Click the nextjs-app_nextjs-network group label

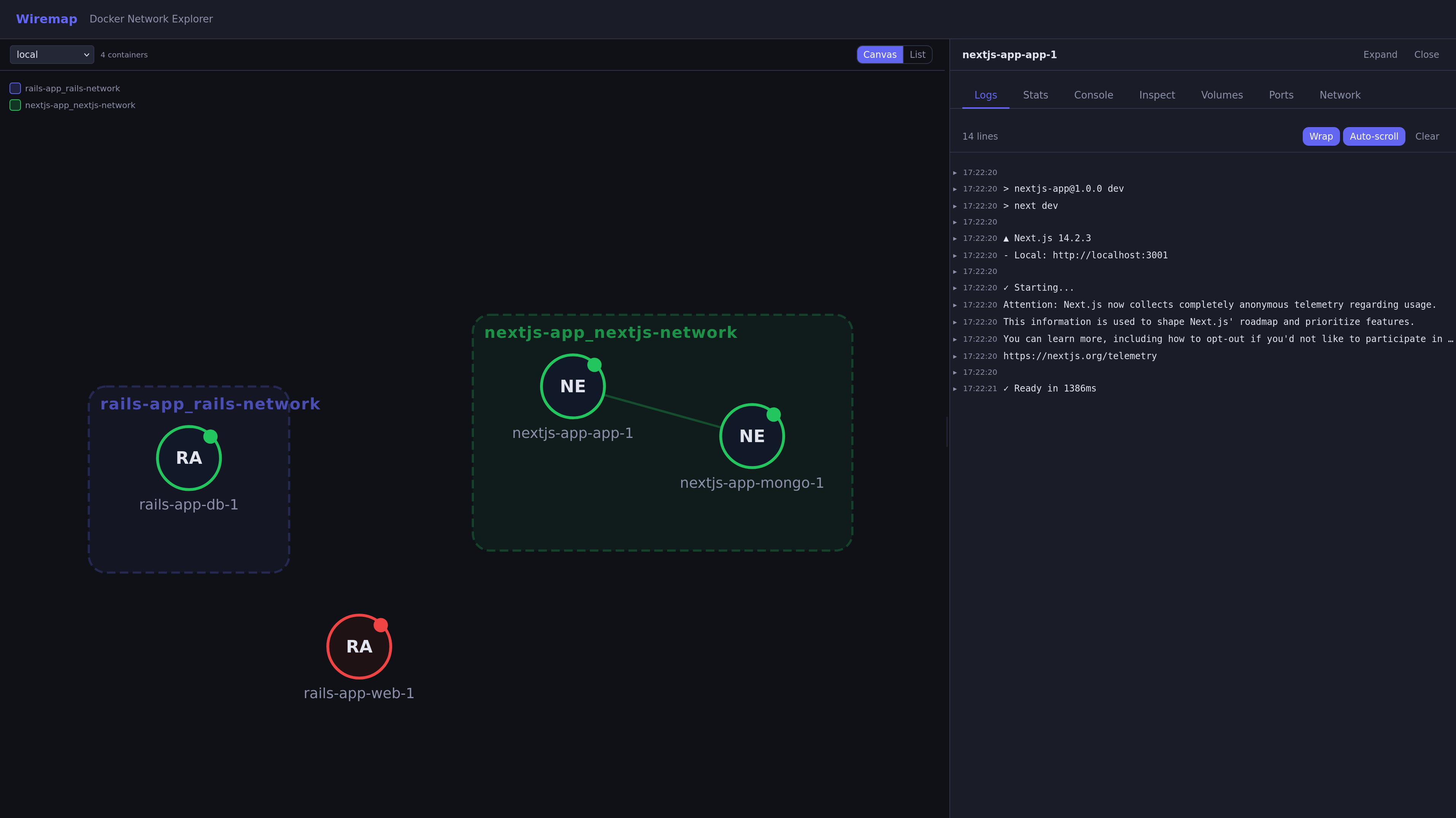(x=610, y=333)
